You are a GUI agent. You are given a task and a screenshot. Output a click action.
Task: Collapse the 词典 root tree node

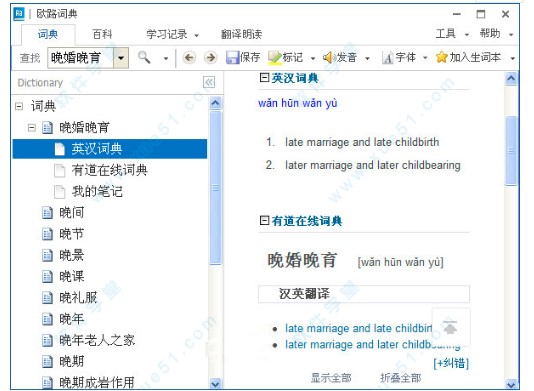19,107
